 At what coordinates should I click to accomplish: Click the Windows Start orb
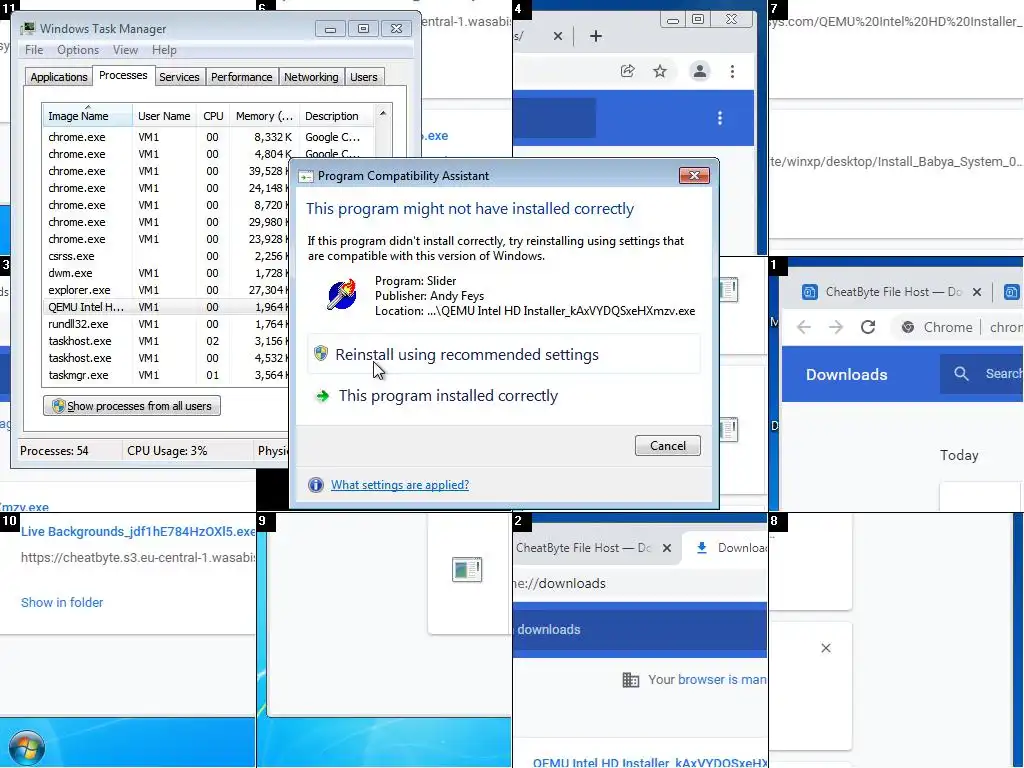27,748
